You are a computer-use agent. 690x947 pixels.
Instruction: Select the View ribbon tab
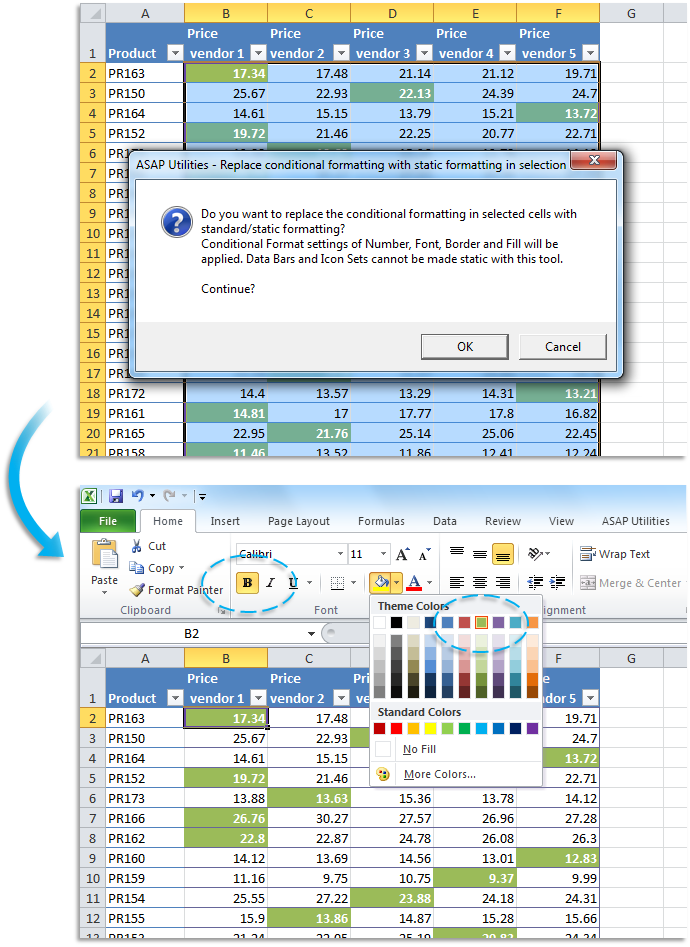tap(561, 521)
